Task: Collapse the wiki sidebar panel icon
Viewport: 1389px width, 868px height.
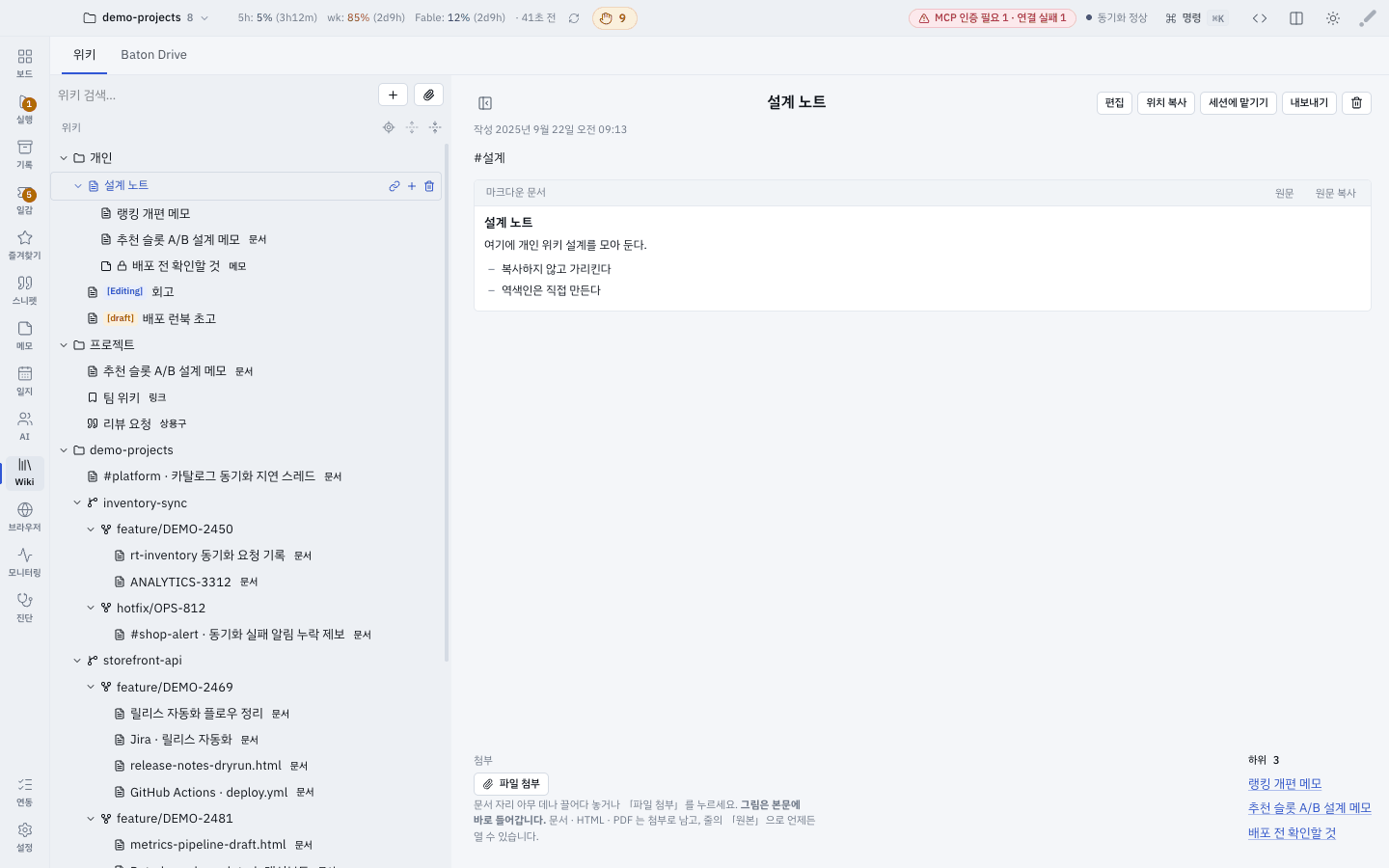Action: [x=485, y=103]
